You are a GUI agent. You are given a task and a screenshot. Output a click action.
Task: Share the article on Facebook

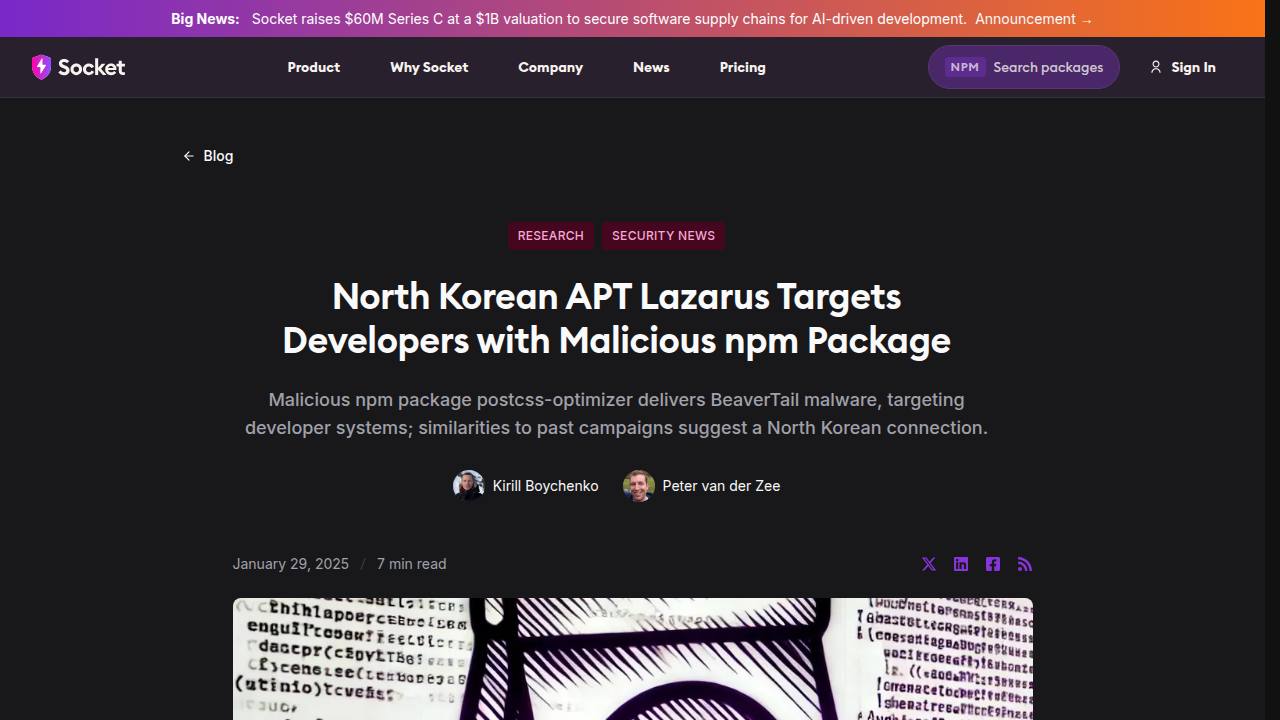click(993, 564)
